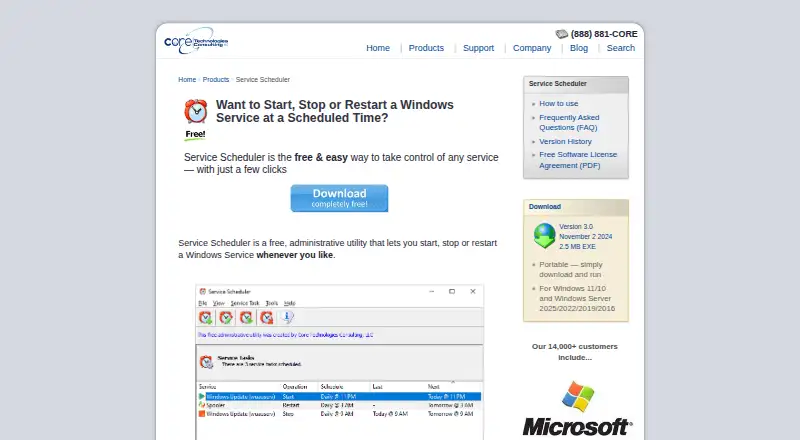800x440 pixels.
Task: Open the Company navigation menu
Action: coord(532,48)
